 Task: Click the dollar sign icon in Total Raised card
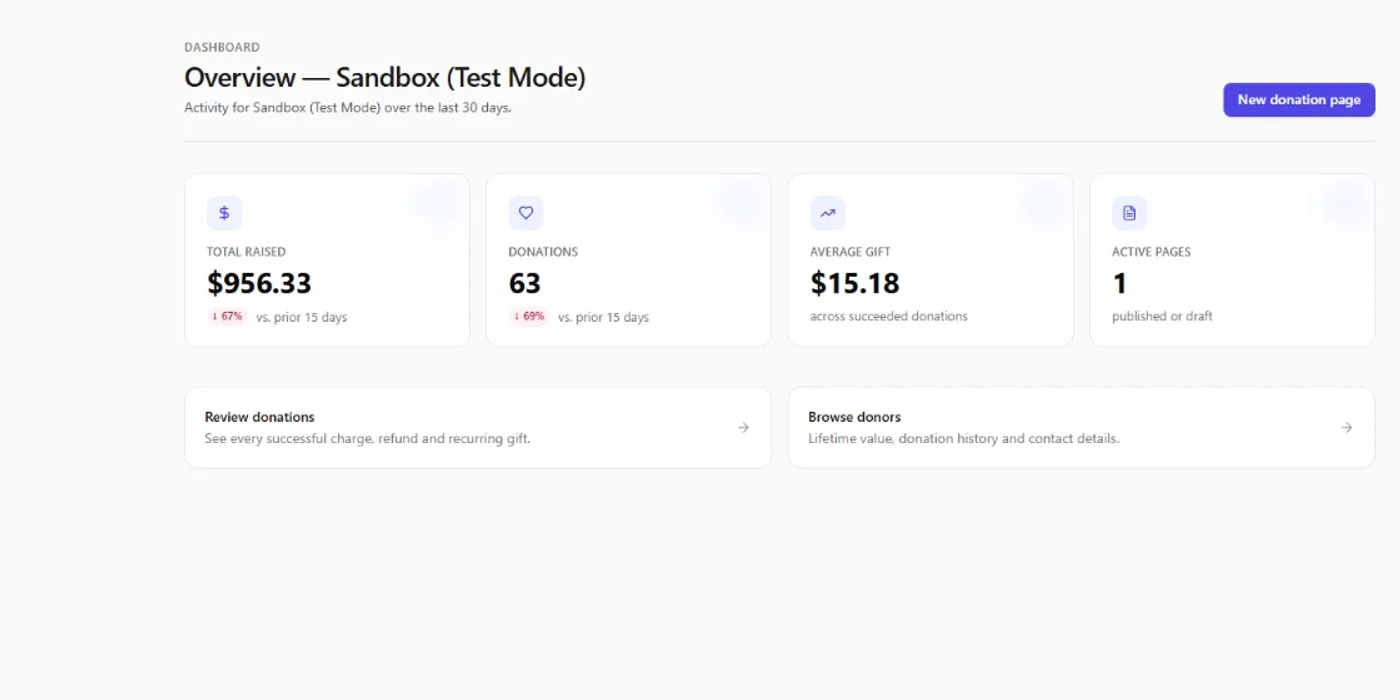224,213
